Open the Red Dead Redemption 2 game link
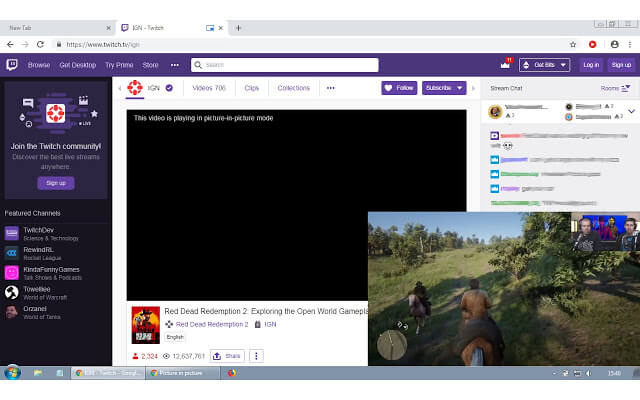 [x=212, y=324]
